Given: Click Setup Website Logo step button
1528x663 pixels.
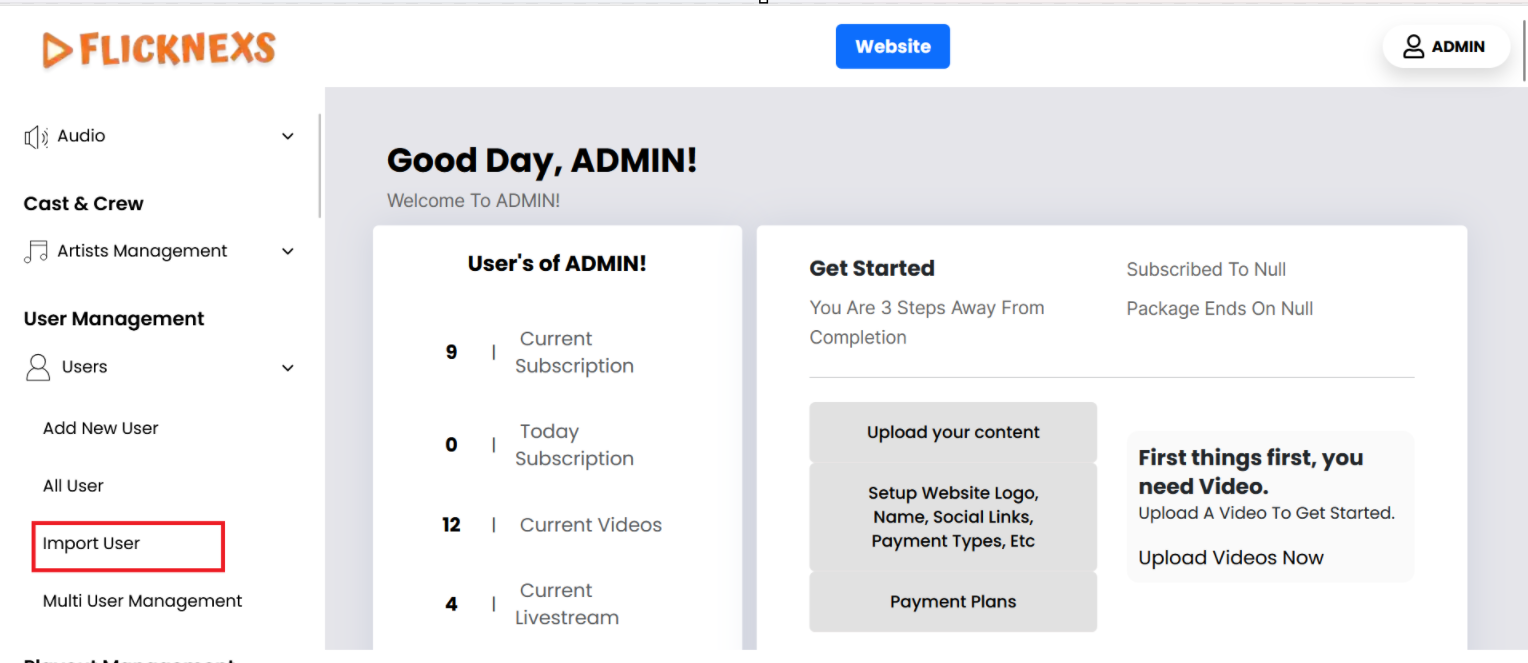Looking at the screenshot, I should click(952, 517).
